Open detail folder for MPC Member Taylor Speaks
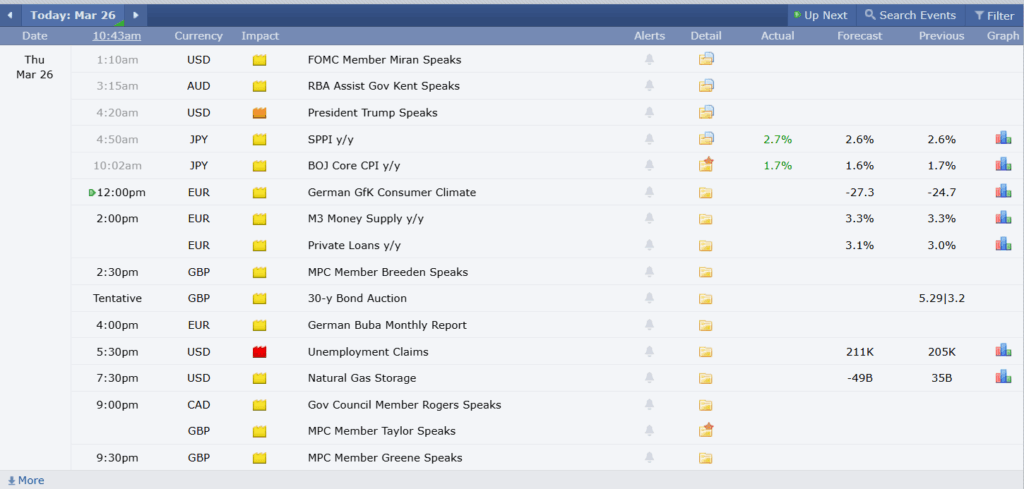Image resolution: width=1024 pixels, height=489 pixels. pos(706,431)
